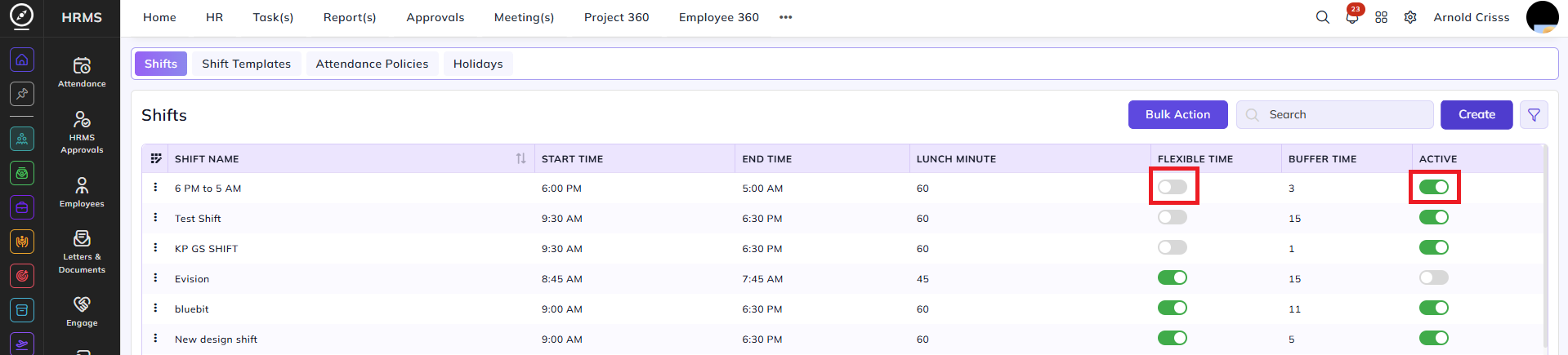Viewport: 1568px width, 355px height.
Task: Open row menu for Evision shift
Action: coord(155,277)
